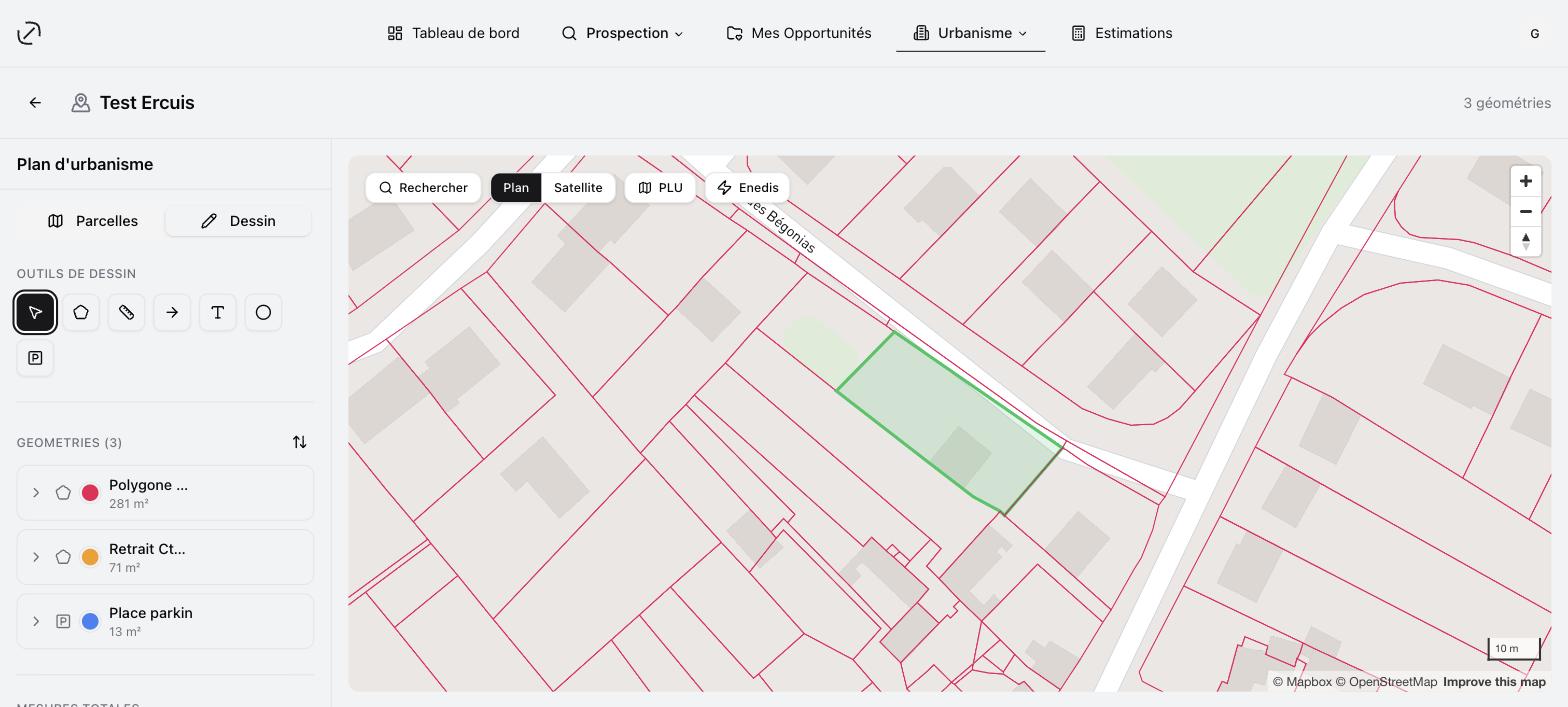
Task: Expand the Retrait Ct... geometry row
Action: (36, 557)
